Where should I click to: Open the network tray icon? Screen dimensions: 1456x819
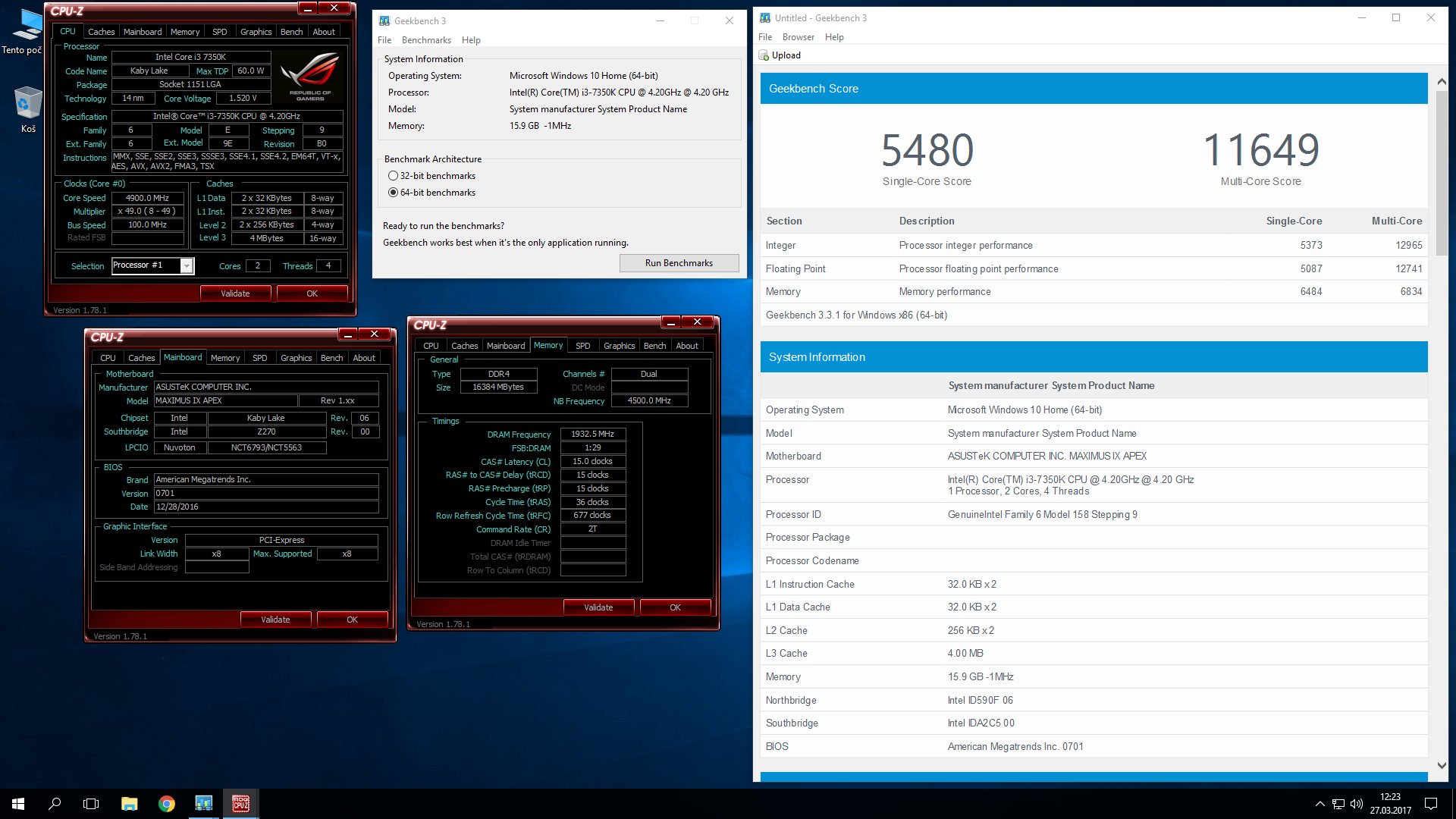[1338, 804]
